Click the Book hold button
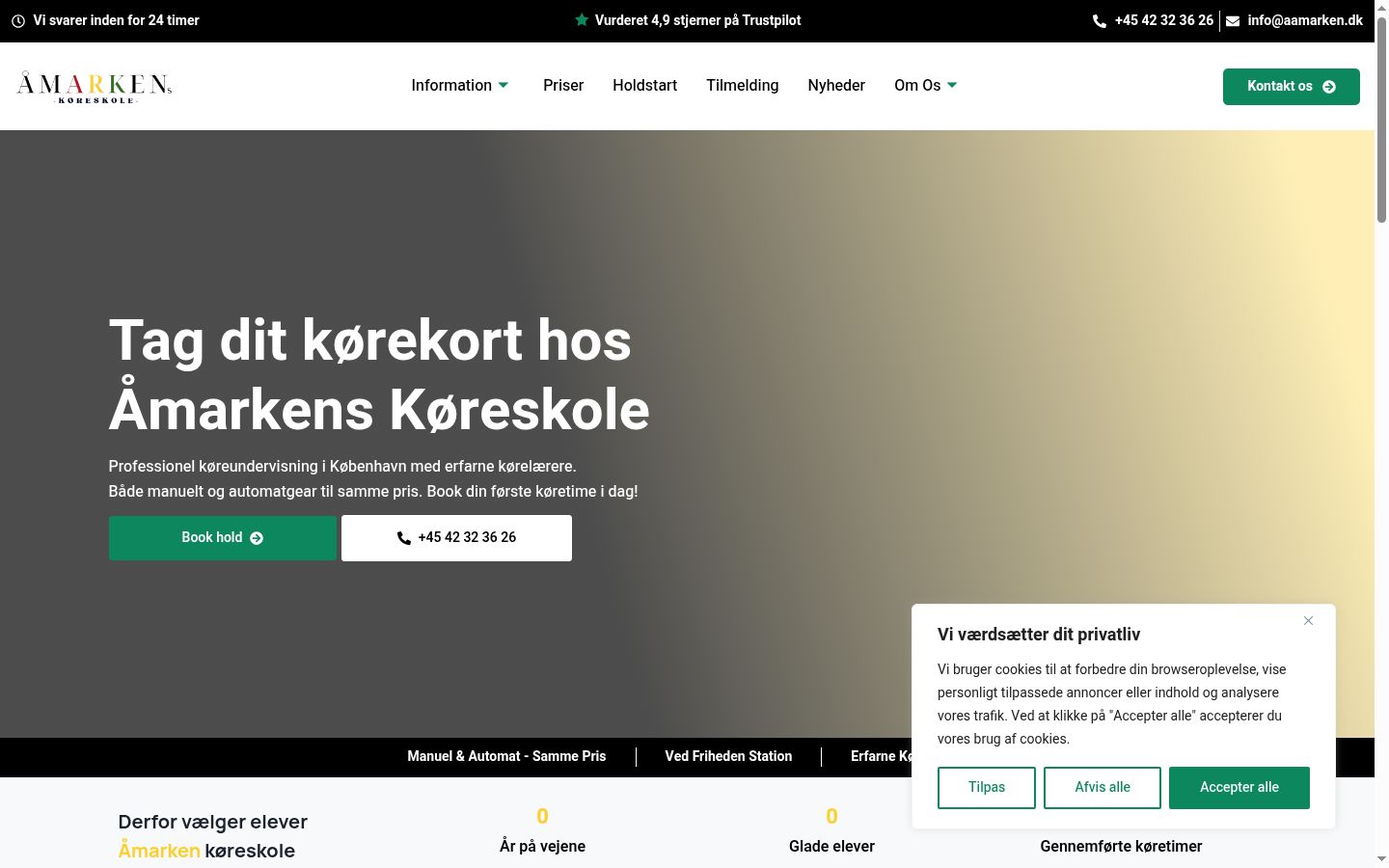1389x868 pixels. (x=223, y=538)
